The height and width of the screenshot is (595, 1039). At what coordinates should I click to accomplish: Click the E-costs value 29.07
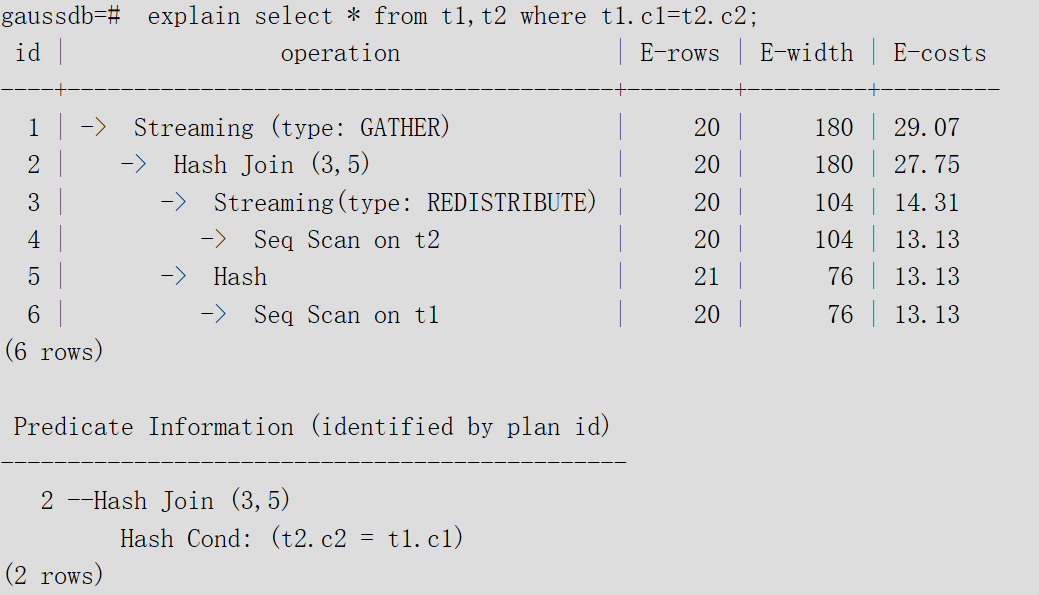point(927,127)
